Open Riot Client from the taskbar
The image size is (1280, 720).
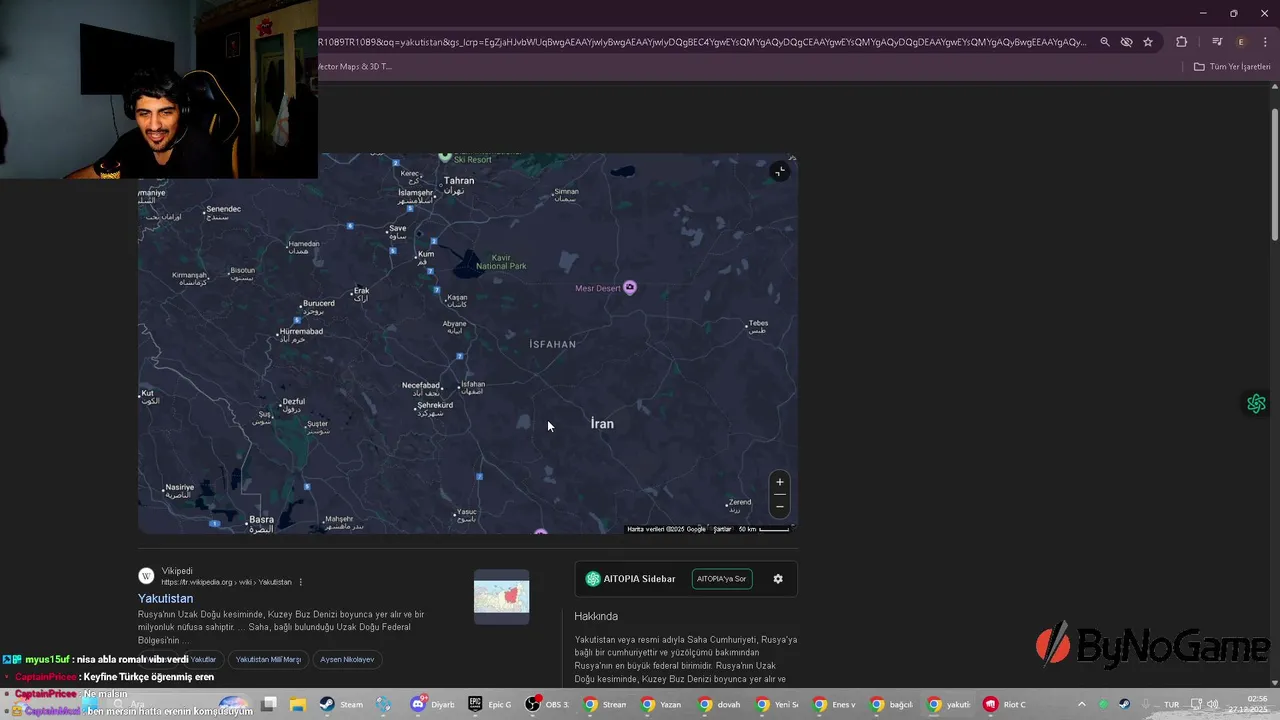click(x=1005, y=704)
